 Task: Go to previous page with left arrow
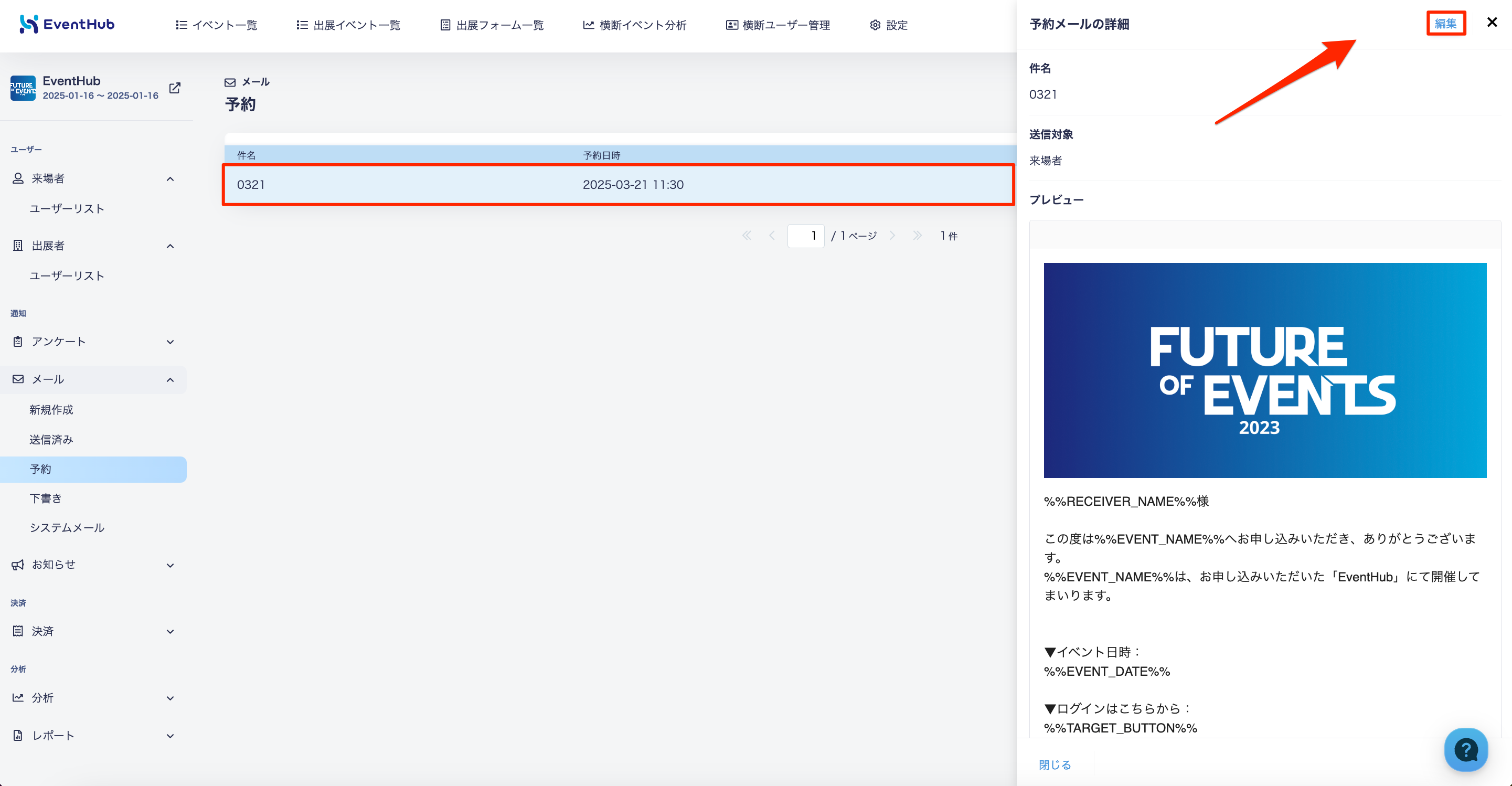point(772,236)
